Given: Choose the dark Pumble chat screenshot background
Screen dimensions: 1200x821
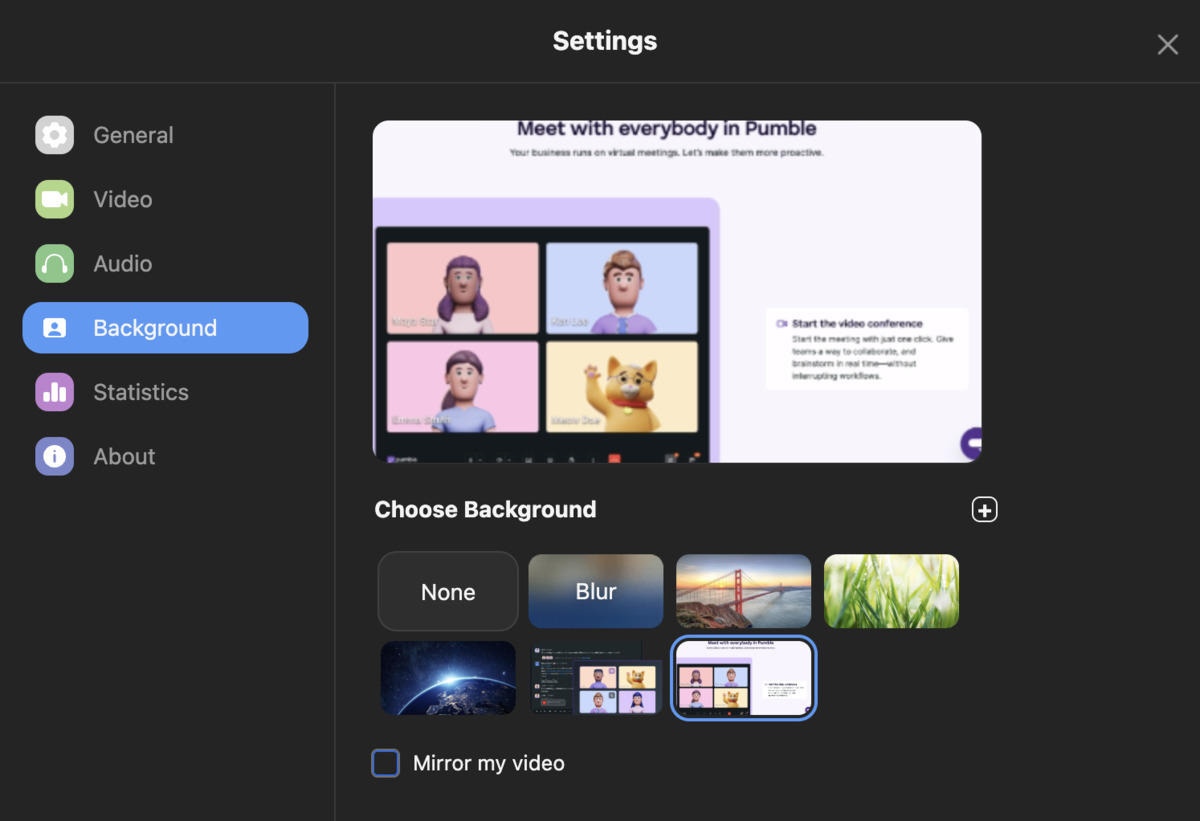Looking at the screenshot, I should (x=596, y=678).
